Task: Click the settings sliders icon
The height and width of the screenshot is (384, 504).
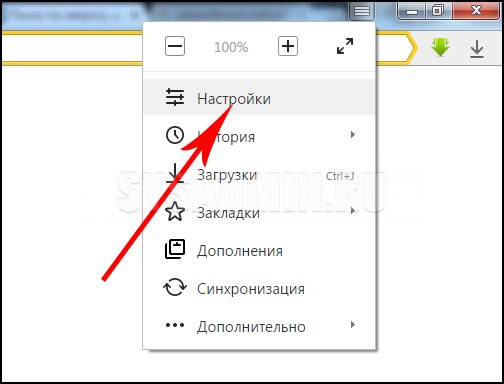Action: [x=175, y=97]
